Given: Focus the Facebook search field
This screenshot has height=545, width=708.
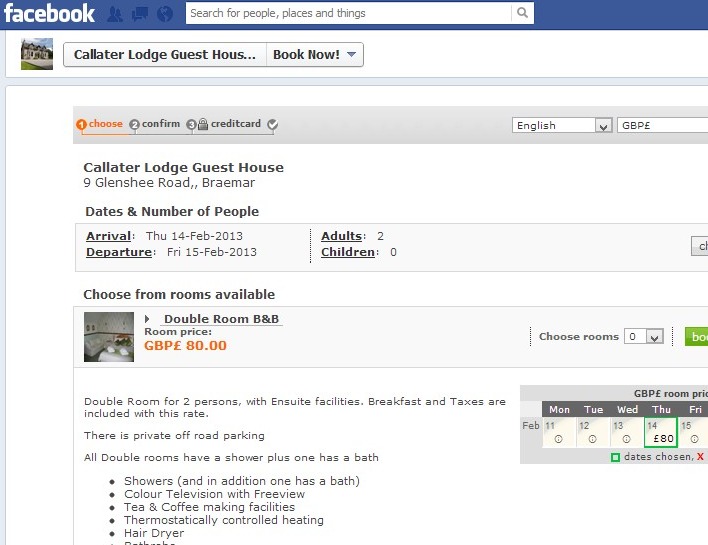Looking at the screenshot, I should (349, 13).
